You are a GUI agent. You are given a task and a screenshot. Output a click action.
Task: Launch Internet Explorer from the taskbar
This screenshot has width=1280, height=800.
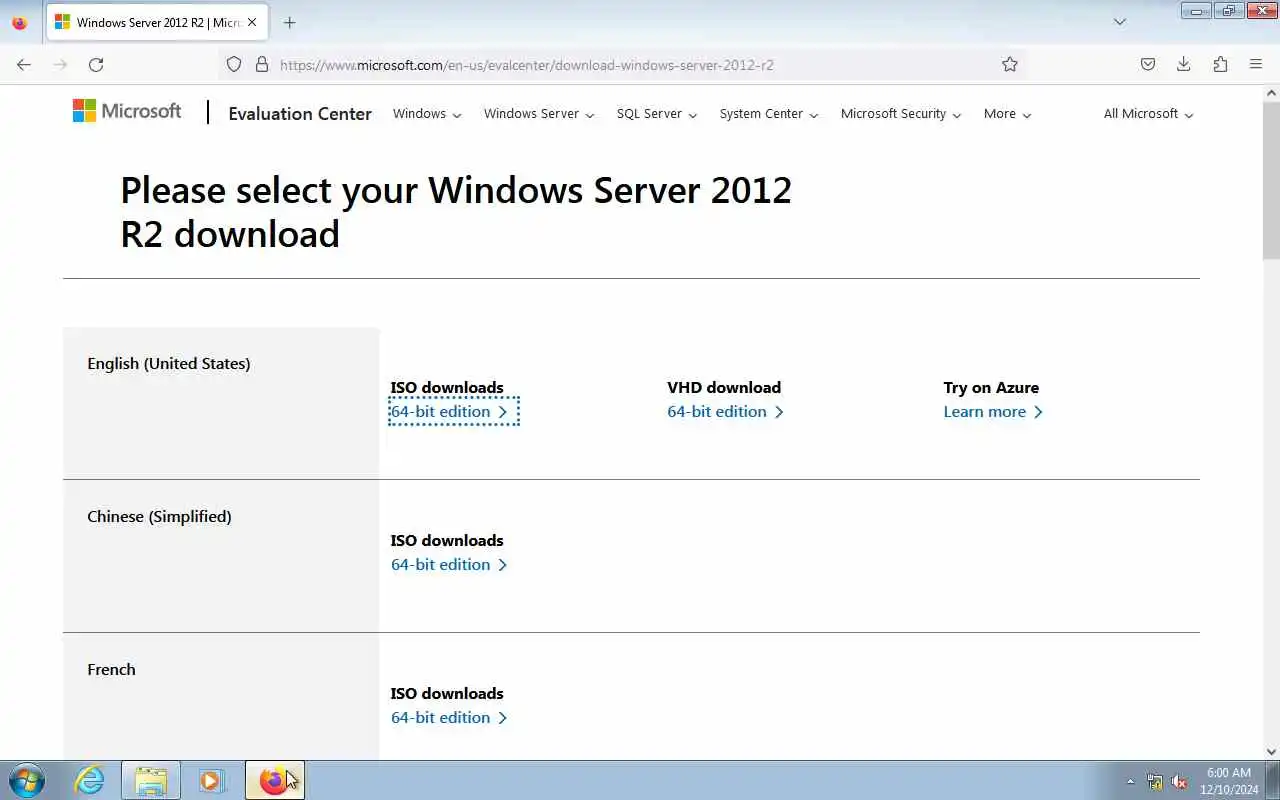[x=90, y=780]
